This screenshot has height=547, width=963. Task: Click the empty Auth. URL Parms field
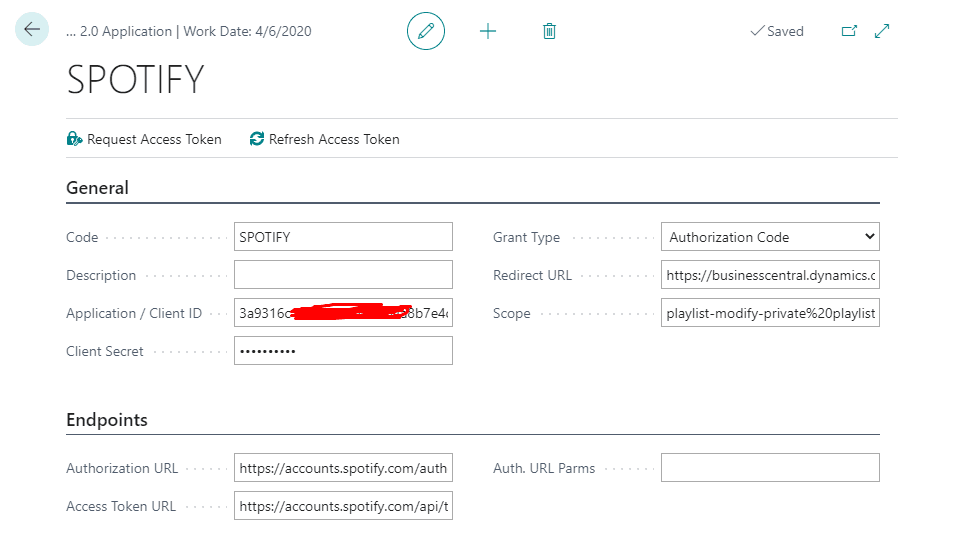(x=770, y=468)
